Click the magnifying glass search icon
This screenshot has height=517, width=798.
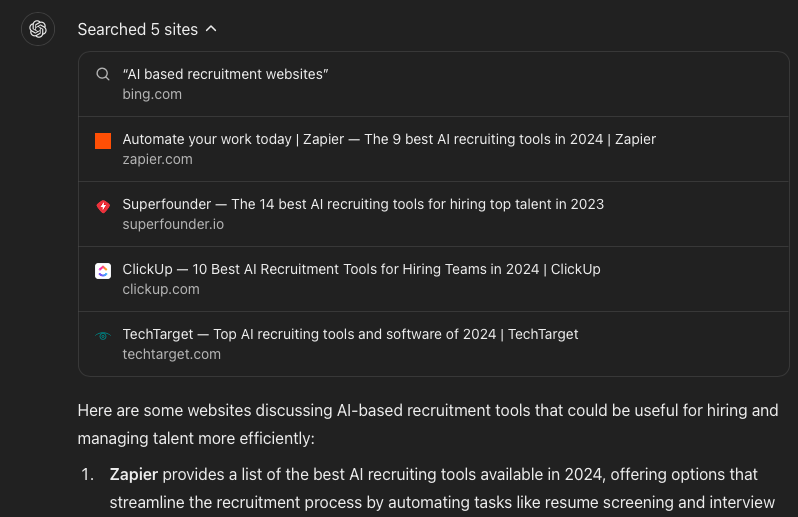tap(103, 74)
